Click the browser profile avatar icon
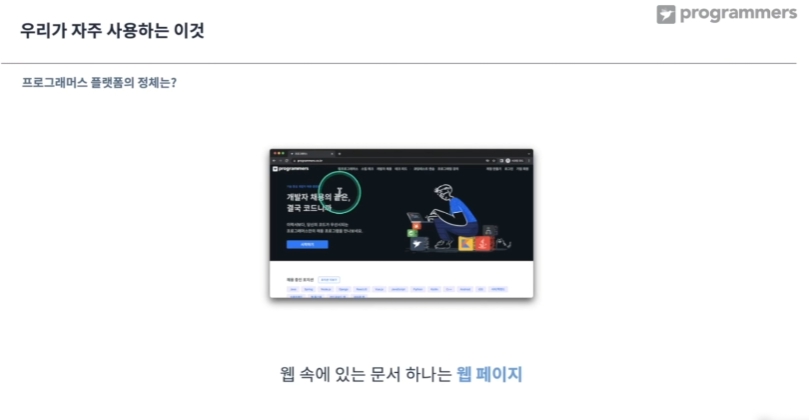This screenshot has height=420, width=809. pos(508,160)
